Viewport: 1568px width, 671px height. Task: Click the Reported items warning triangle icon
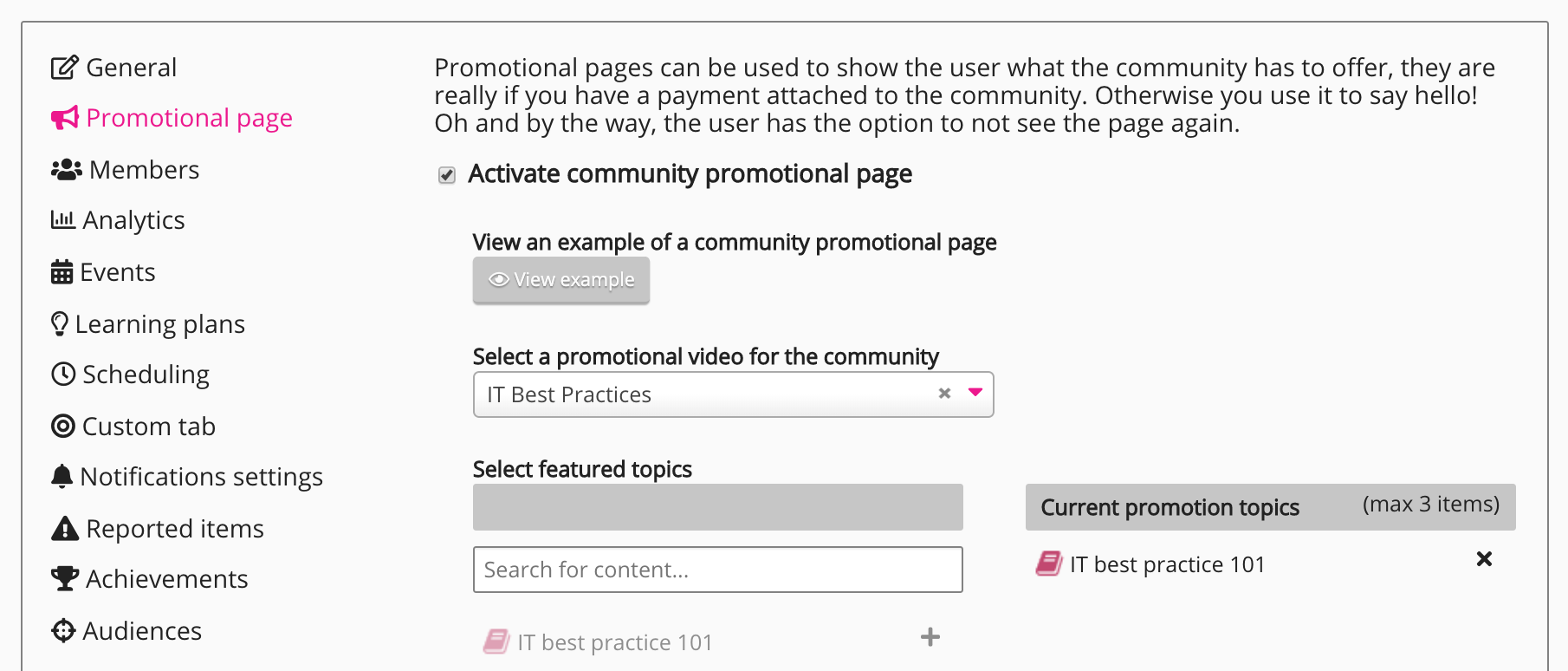tap(65, 529)
